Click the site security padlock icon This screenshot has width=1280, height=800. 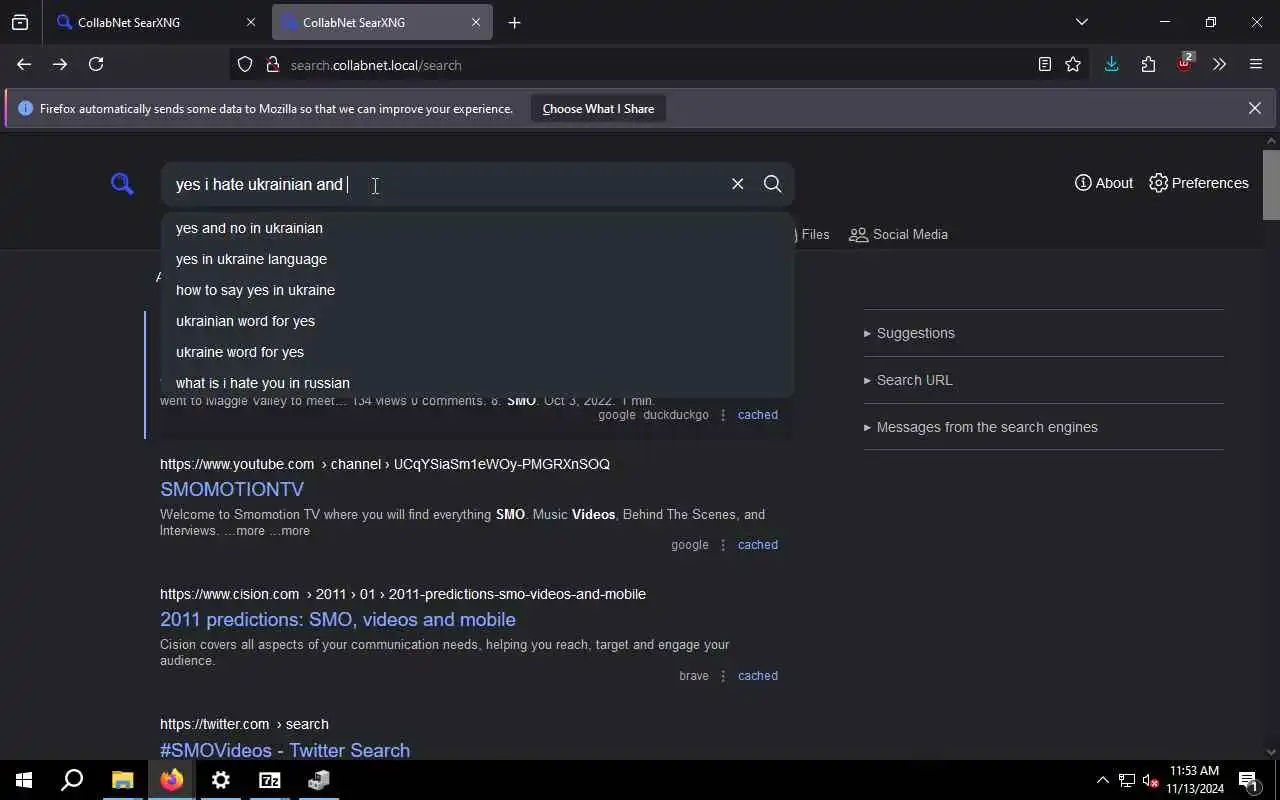[272, 65]
